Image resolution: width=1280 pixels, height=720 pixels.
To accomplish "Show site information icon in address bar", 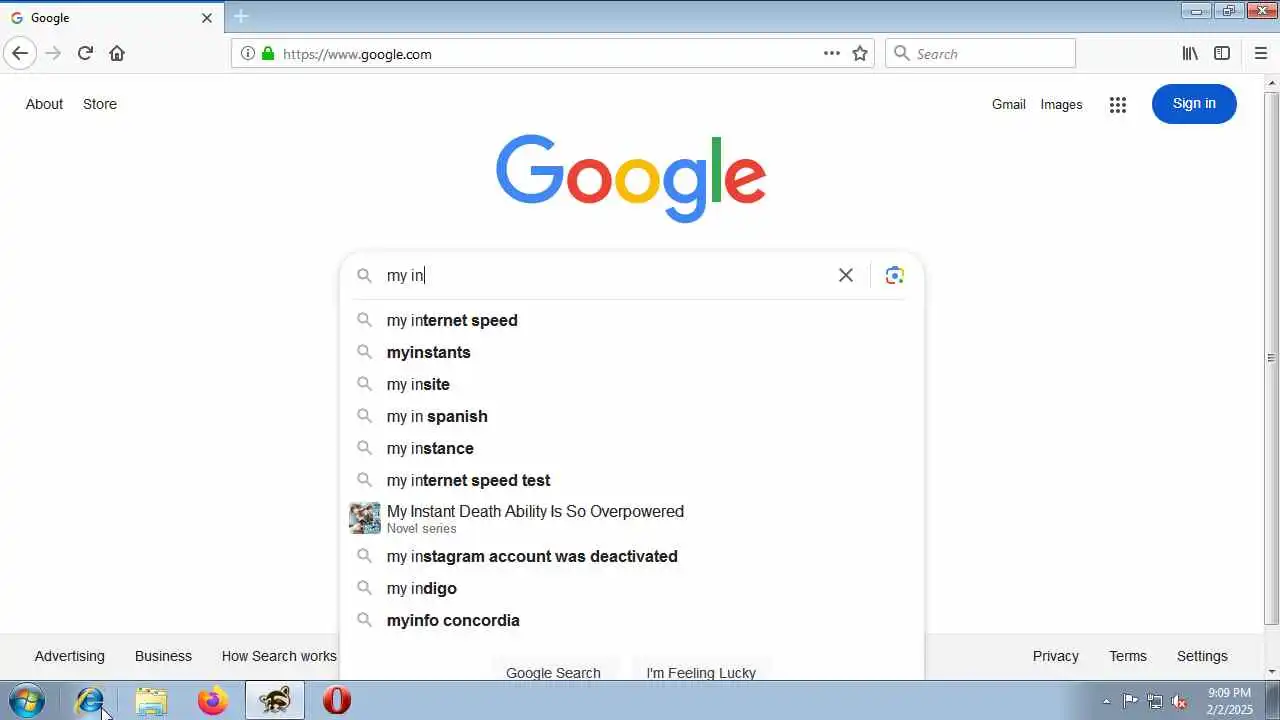I will (x=247, y=54).
